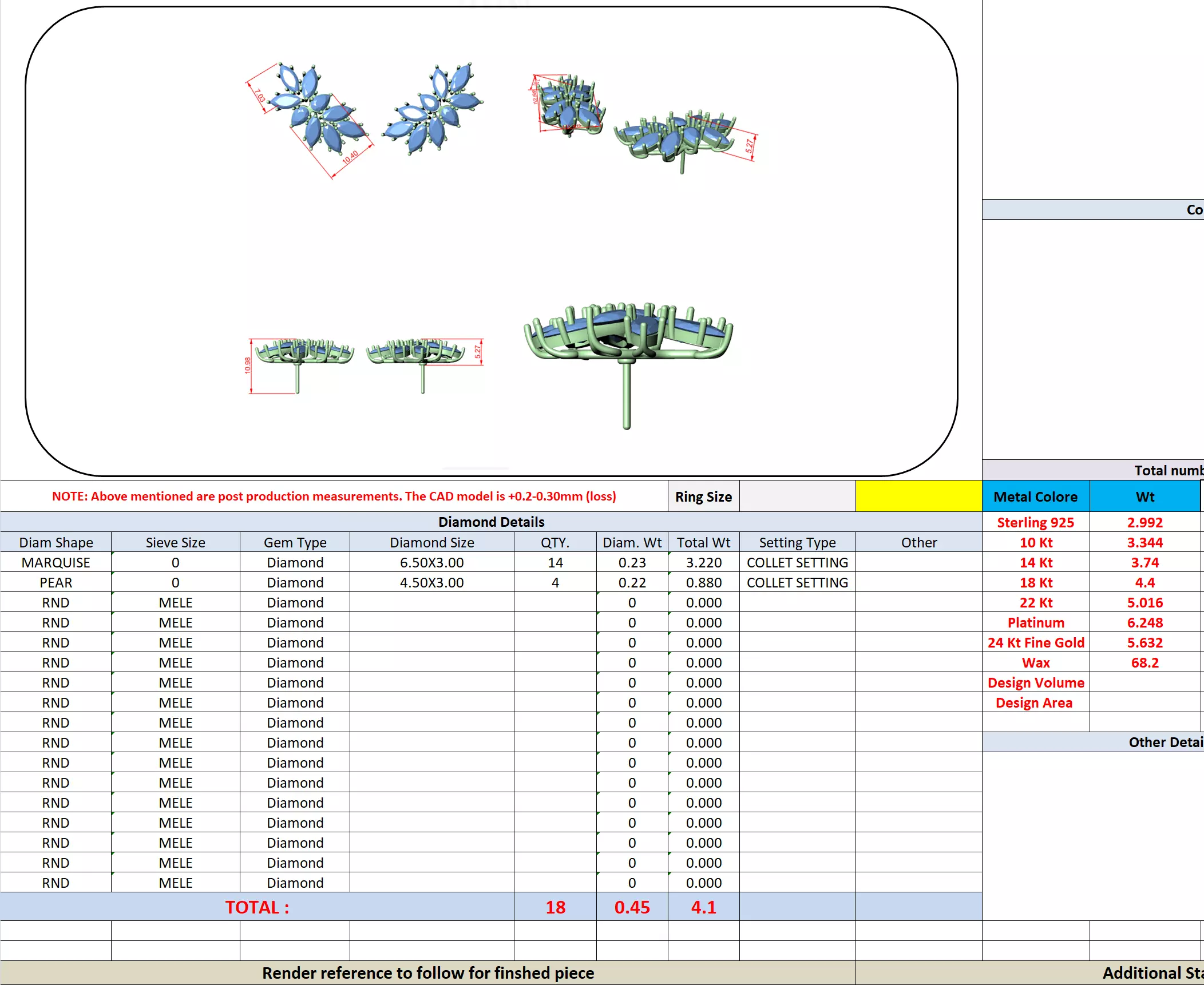Click the Wax weight 68.2 cell
The width and height of the screenshot is (1204, 985).
(x=1144, y=662)
